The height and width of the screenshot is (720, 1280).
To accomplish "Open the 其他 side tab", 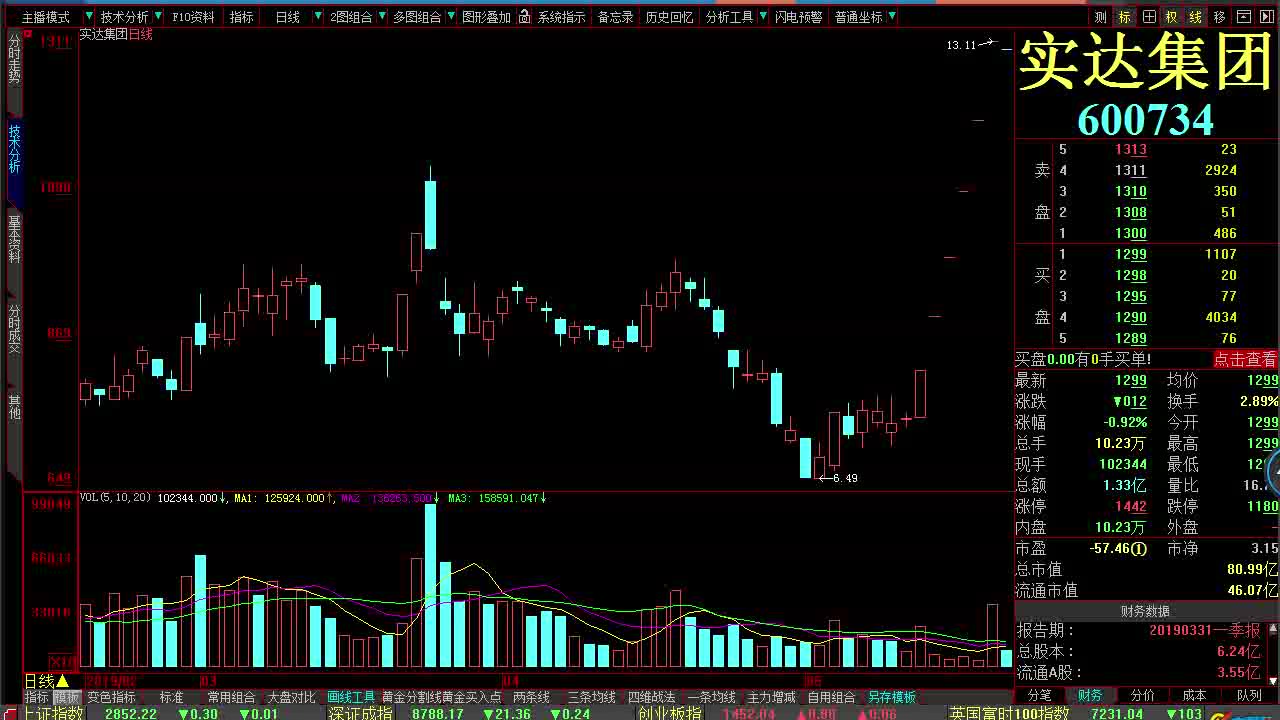I will (14, 407).
